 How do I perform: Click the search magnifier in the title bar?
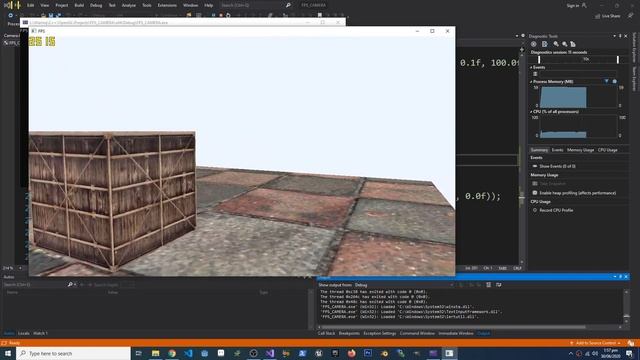click(x=288, y=5)
